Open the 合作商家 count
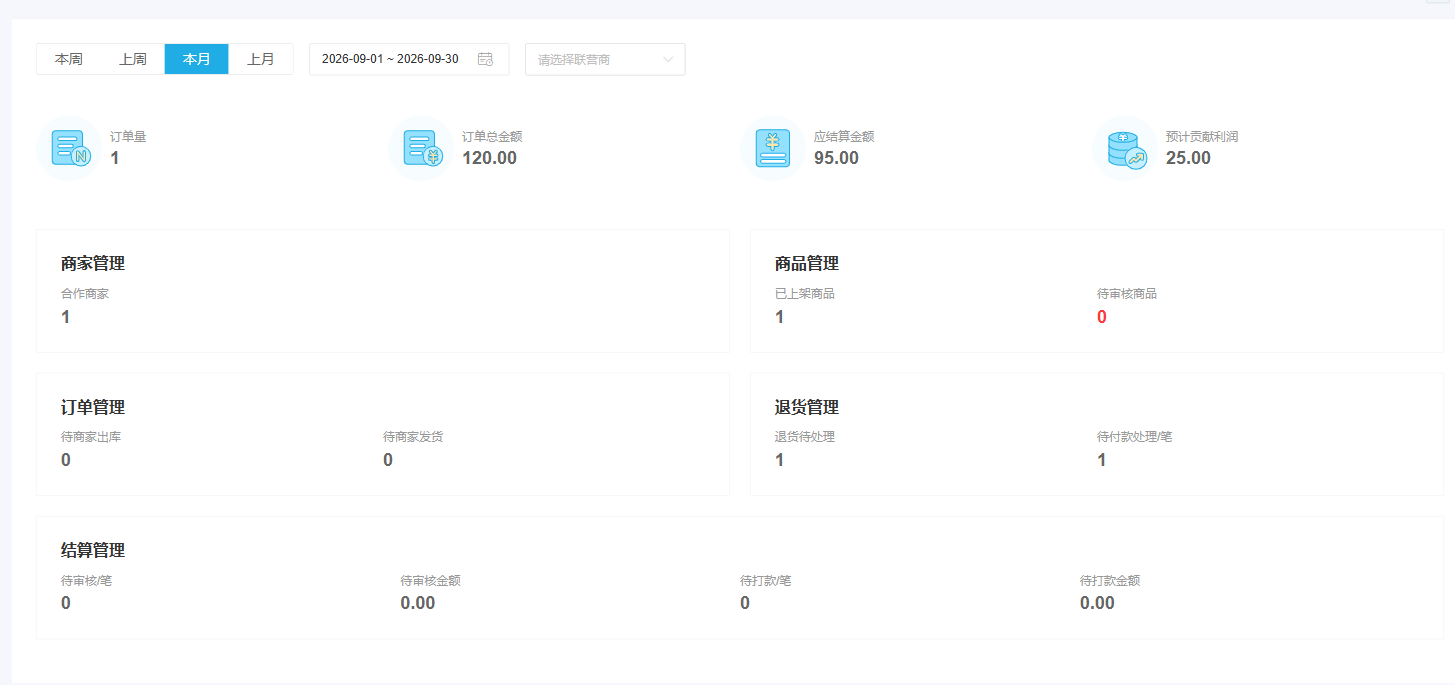This screenshot has height=685, width=1455. tap(66, 317)
